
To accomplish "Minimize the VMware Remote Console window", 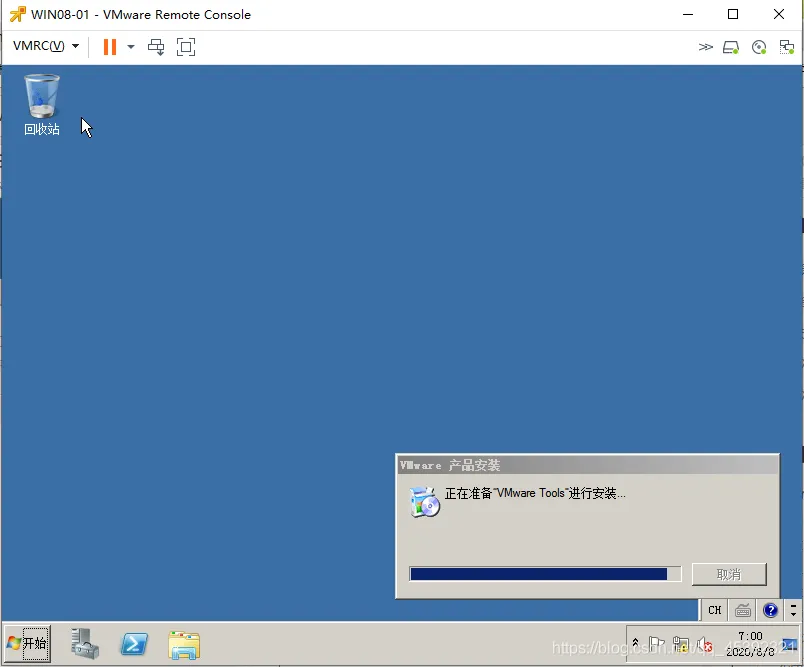I will pos(688,14).
